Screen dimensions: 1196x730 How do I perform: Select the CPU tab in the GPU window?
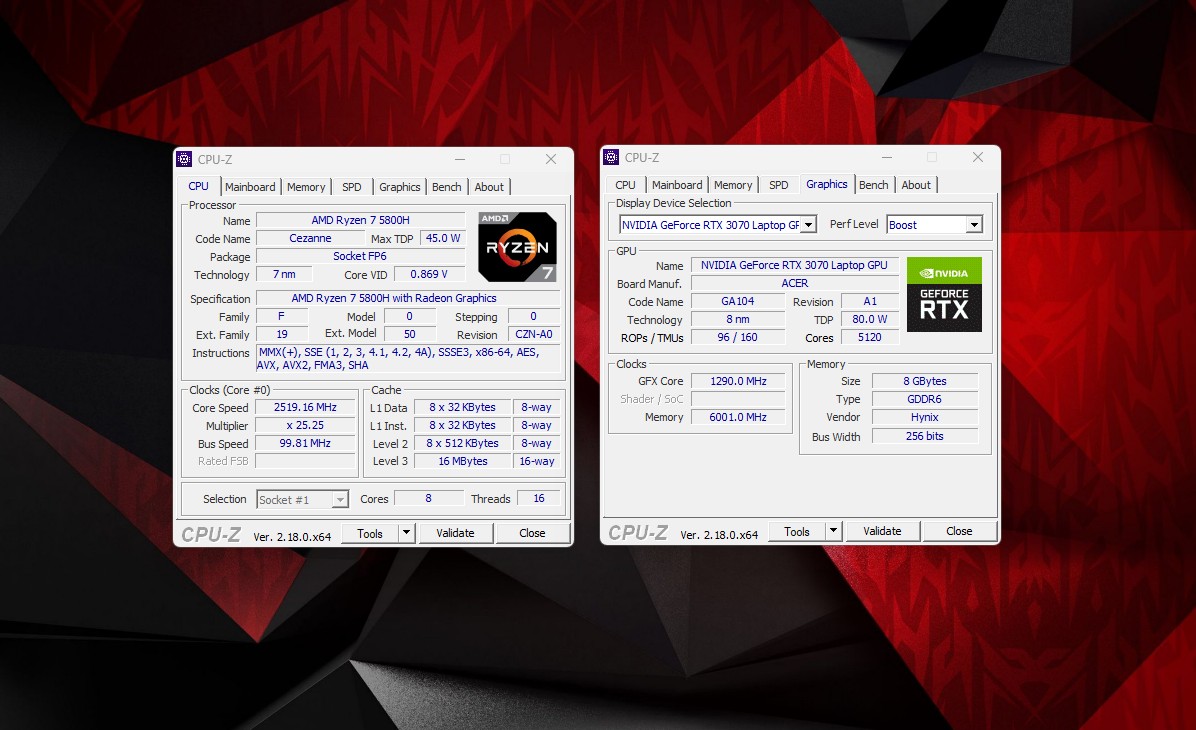[625, 185]
